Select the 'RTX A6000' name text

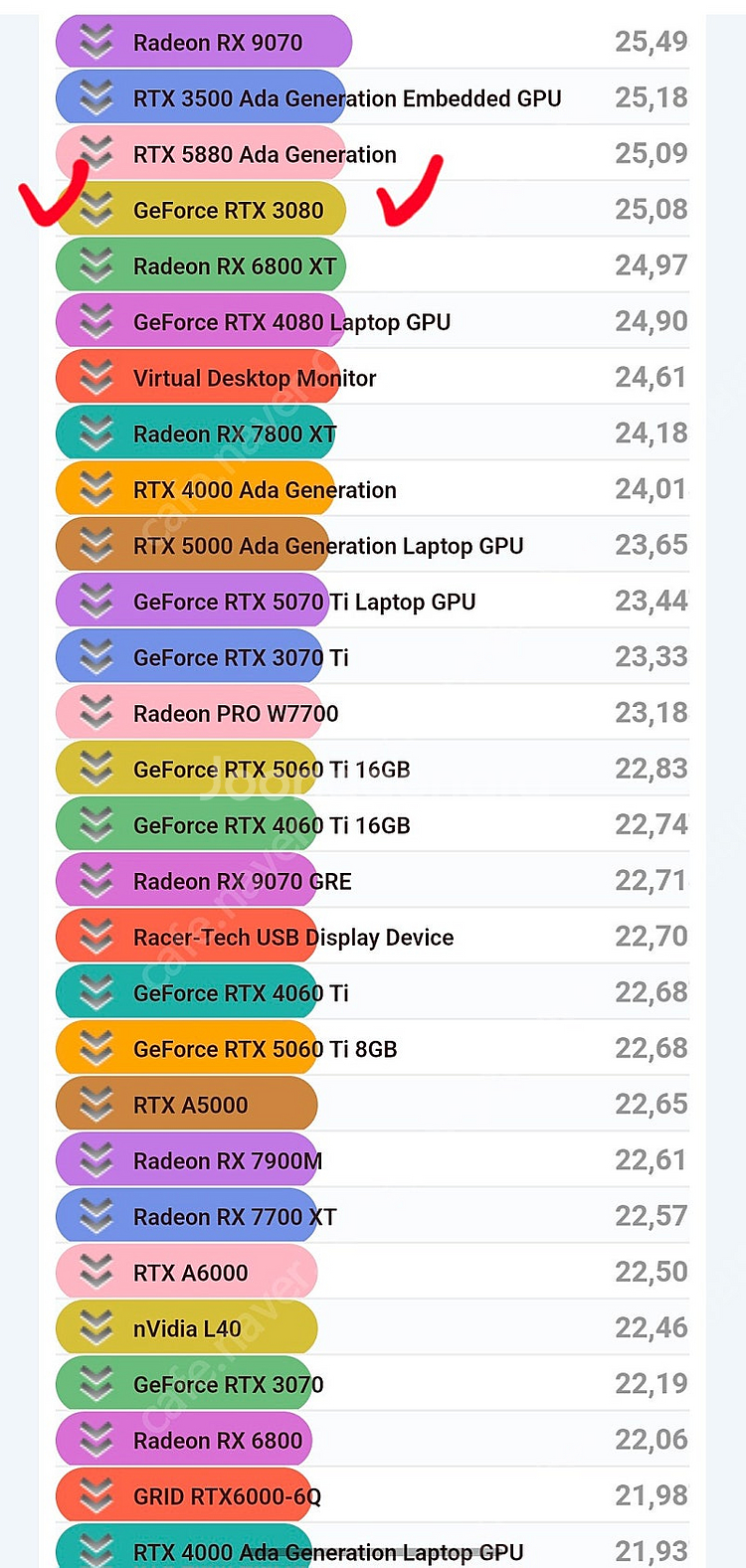pos(191,1274)
